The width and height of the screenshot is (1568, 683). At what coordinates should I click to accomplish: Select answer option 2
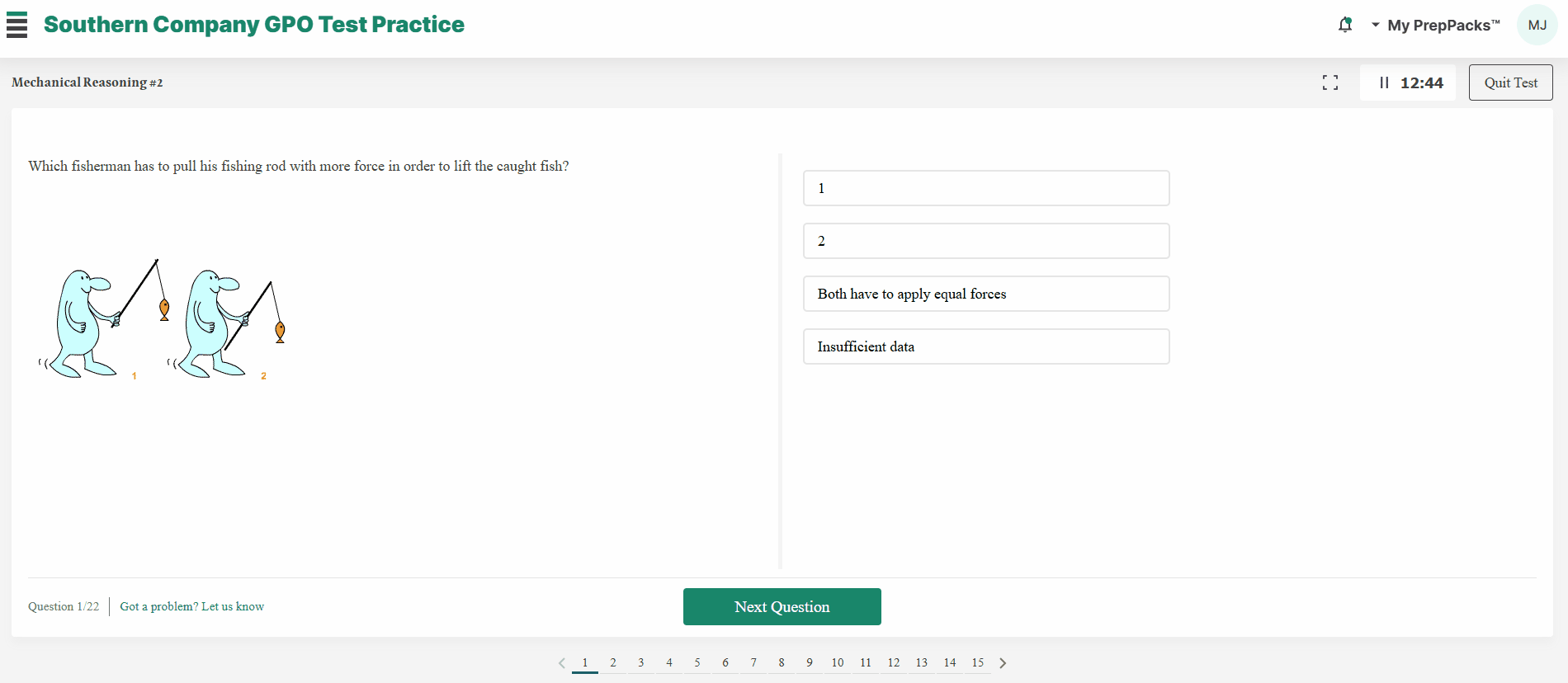(x=986, y=241)
